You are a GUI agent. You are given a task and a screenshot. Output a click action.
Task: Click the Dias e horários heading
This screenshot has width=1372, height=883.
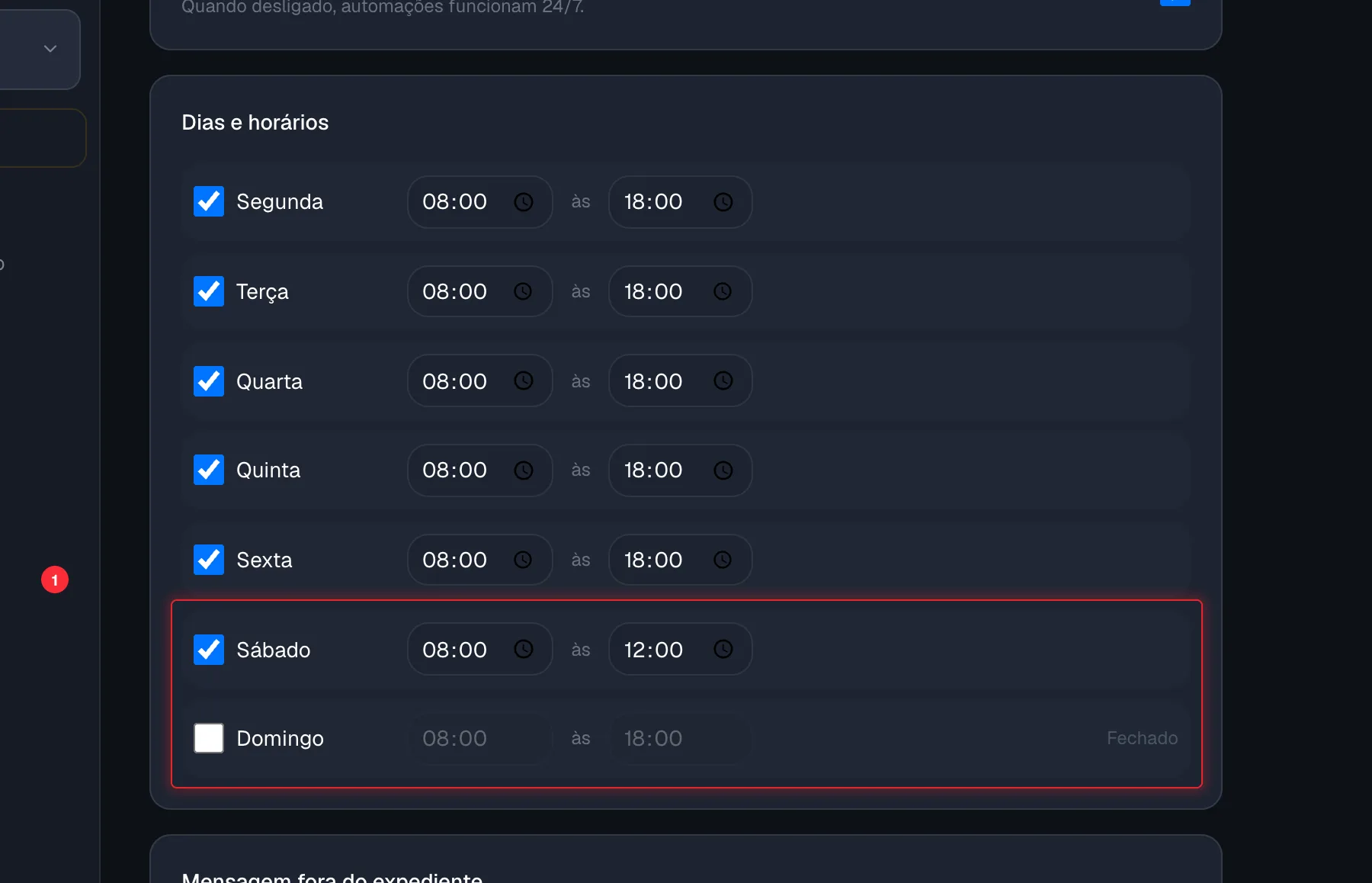coord(255,122)
